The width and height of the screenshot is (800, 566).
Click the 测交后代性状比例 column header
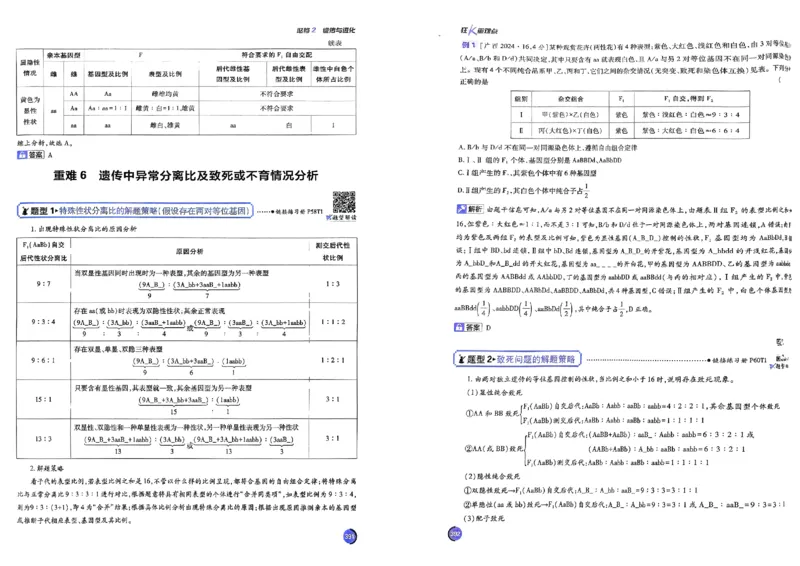coord(333,252)
